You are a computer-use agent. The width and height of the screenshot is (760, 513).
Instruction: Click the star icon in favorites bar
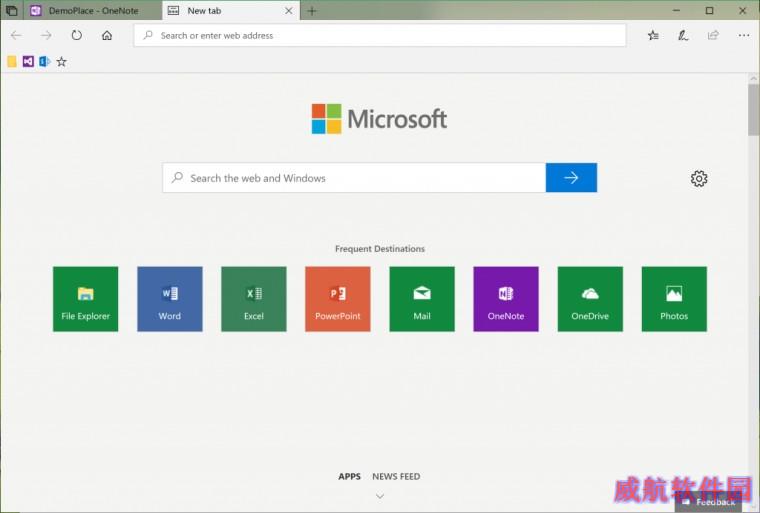[x=62, y=62]
